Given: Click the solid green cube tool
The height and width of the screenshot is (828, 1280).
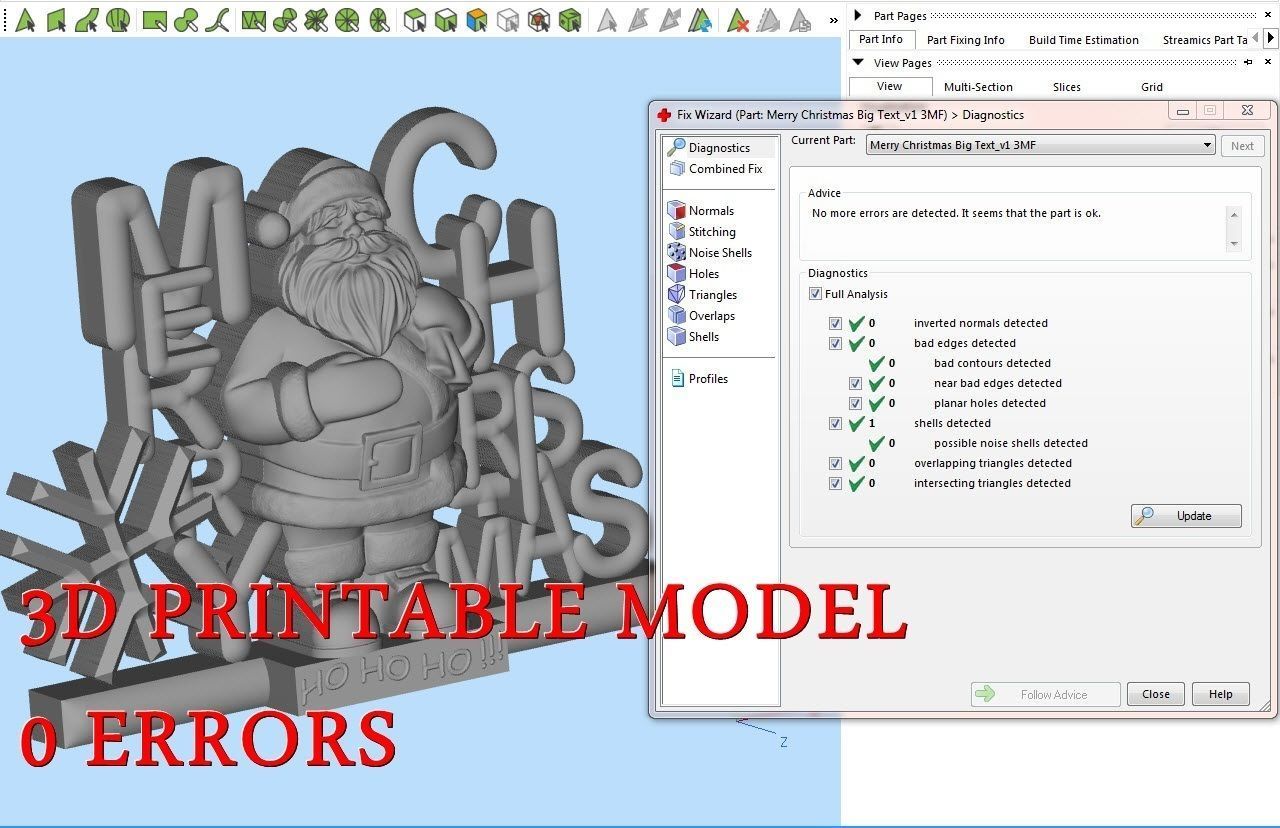Looking at the screenshot, I should click(x=570, y=19).
